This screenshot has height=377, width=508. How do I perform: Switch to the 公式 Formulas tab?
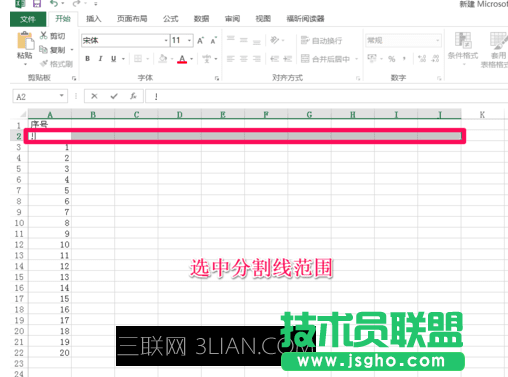click(171, 19)
